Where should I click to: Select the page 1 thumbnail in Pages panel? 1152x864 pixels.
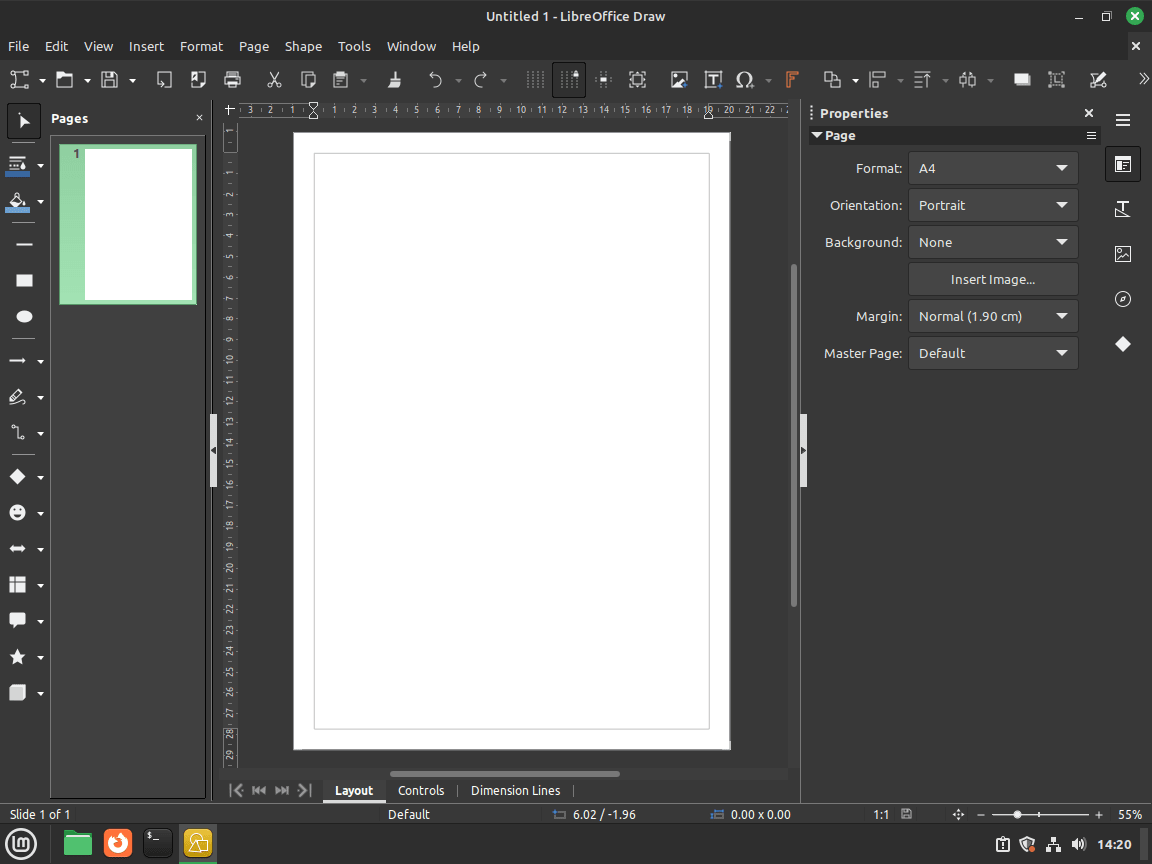pos(128,224)
